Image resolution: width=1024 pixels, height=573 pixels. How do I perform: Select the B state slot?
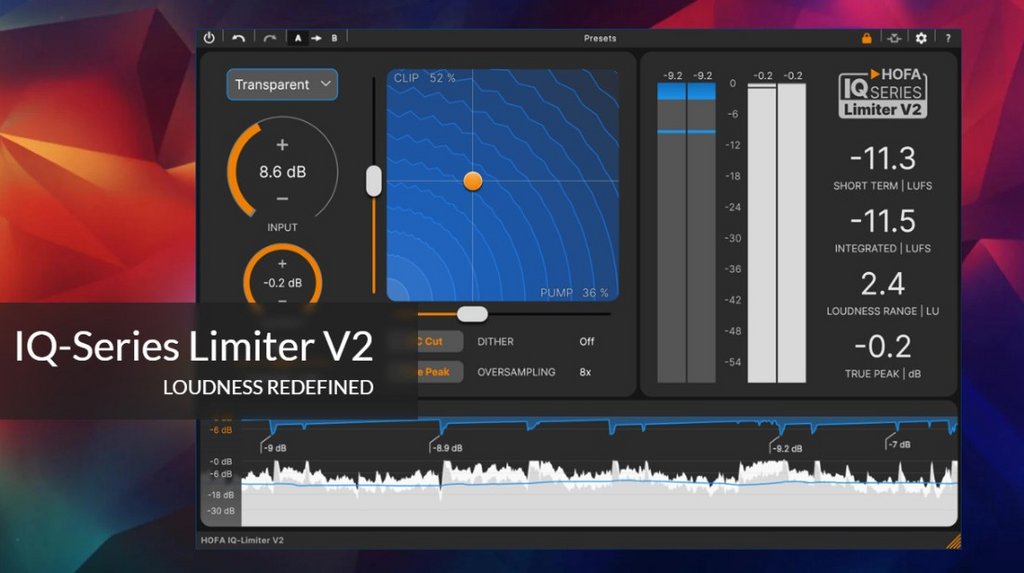pos(334,38)
